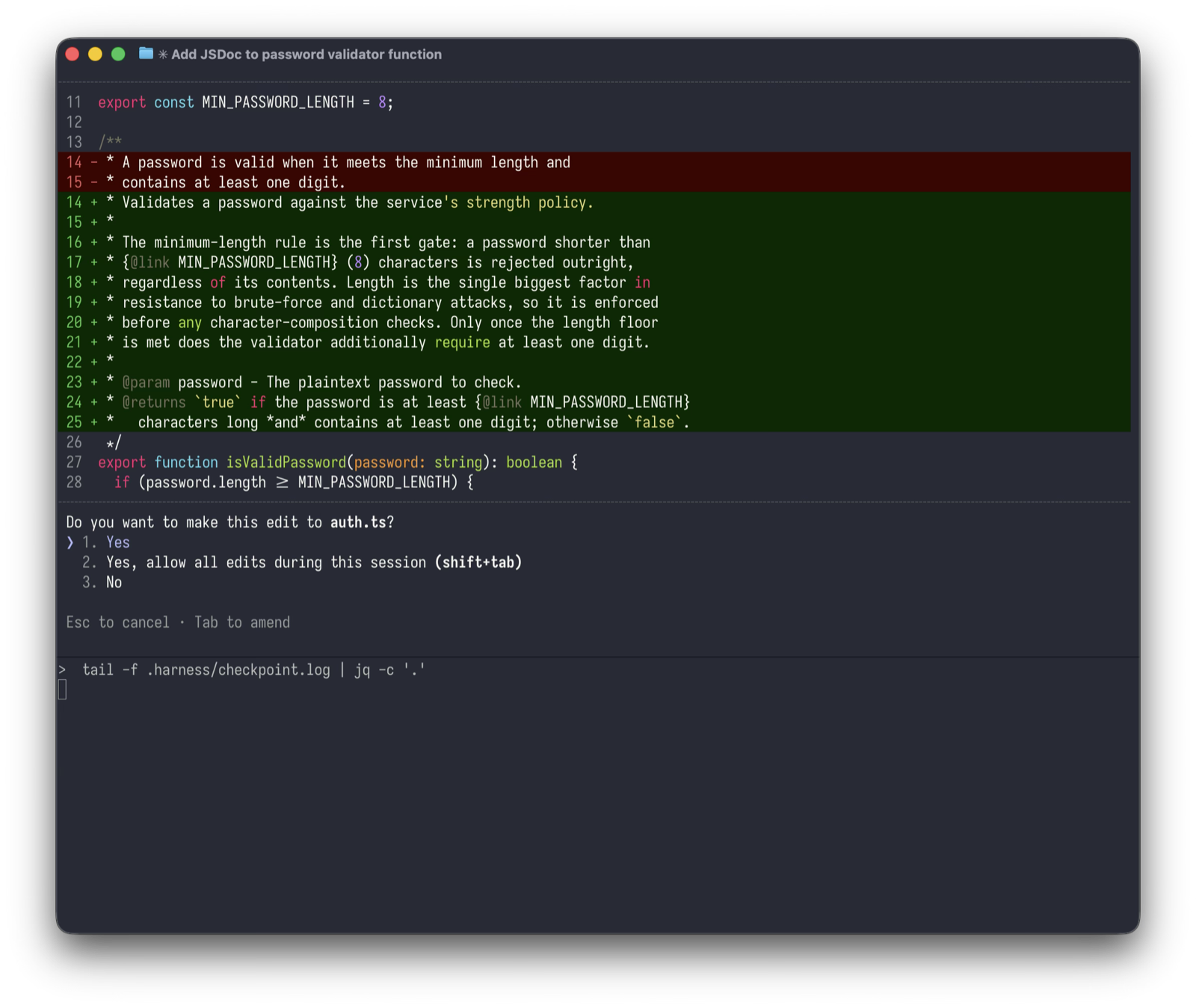Click removed line 'A password is valid when'
The height and width of the screenshot is (1008, 1196).
click(594, 162)
